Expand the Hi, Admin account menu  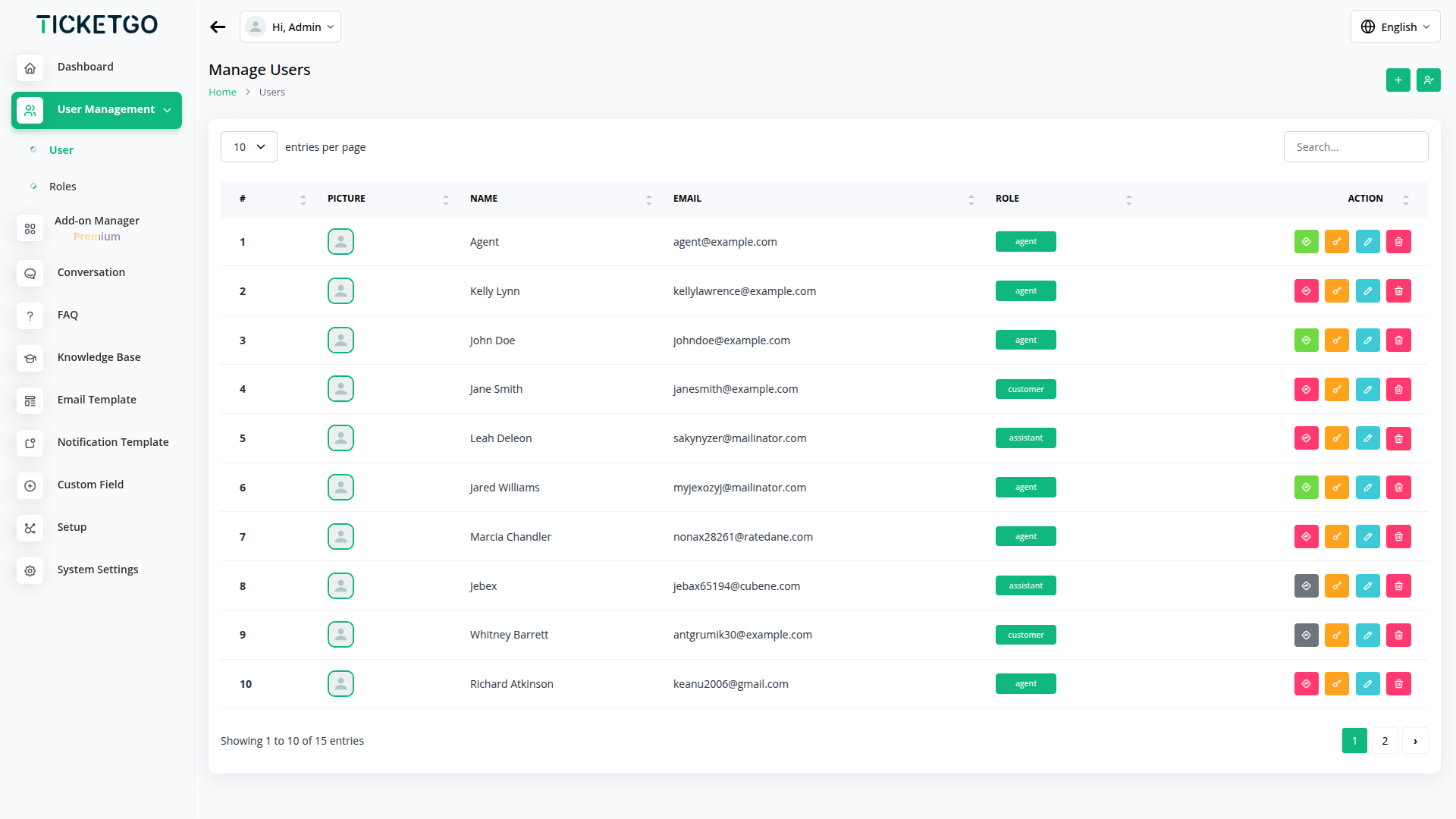[290, 27]
